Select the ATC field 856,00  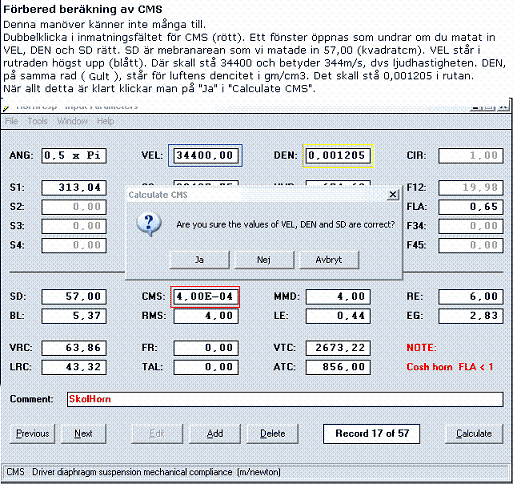[338, 367]
